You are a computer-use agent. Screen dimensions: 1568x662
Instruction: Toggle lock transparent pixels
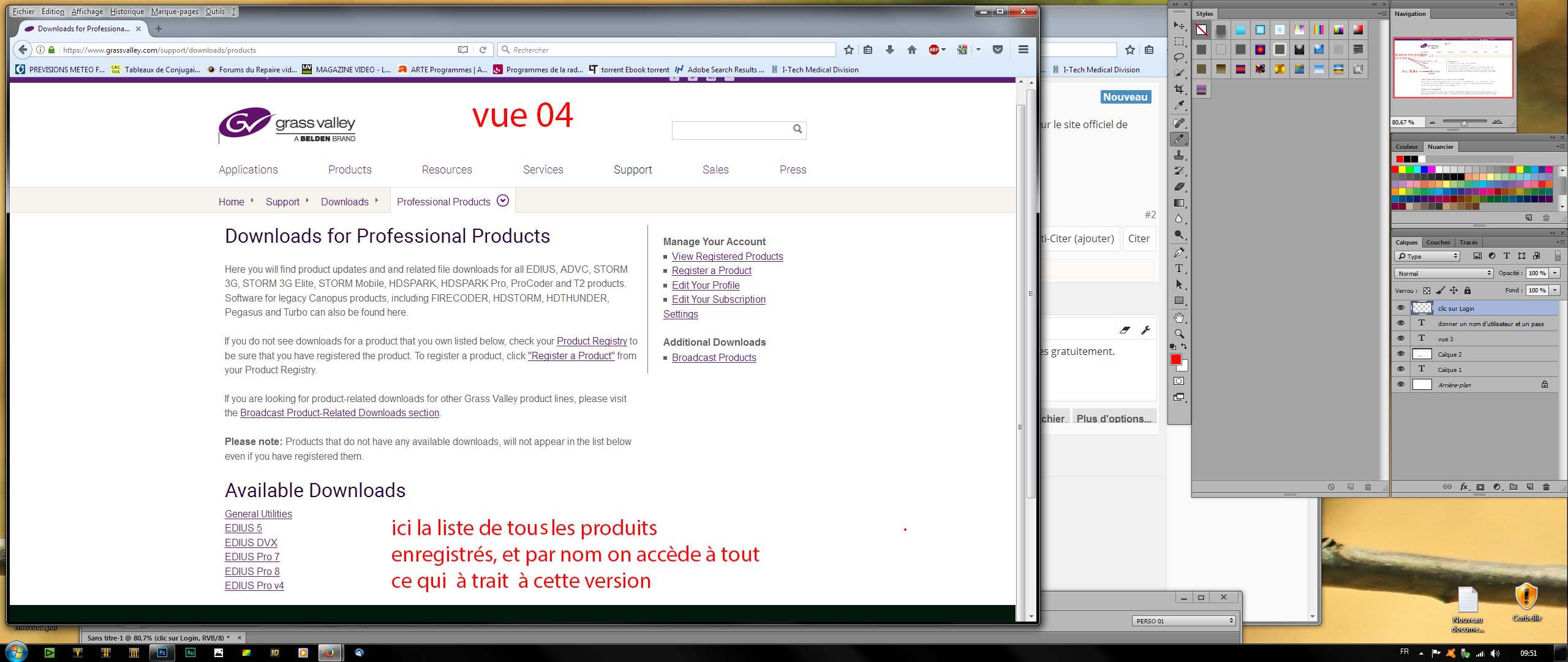click(1427, 291)
